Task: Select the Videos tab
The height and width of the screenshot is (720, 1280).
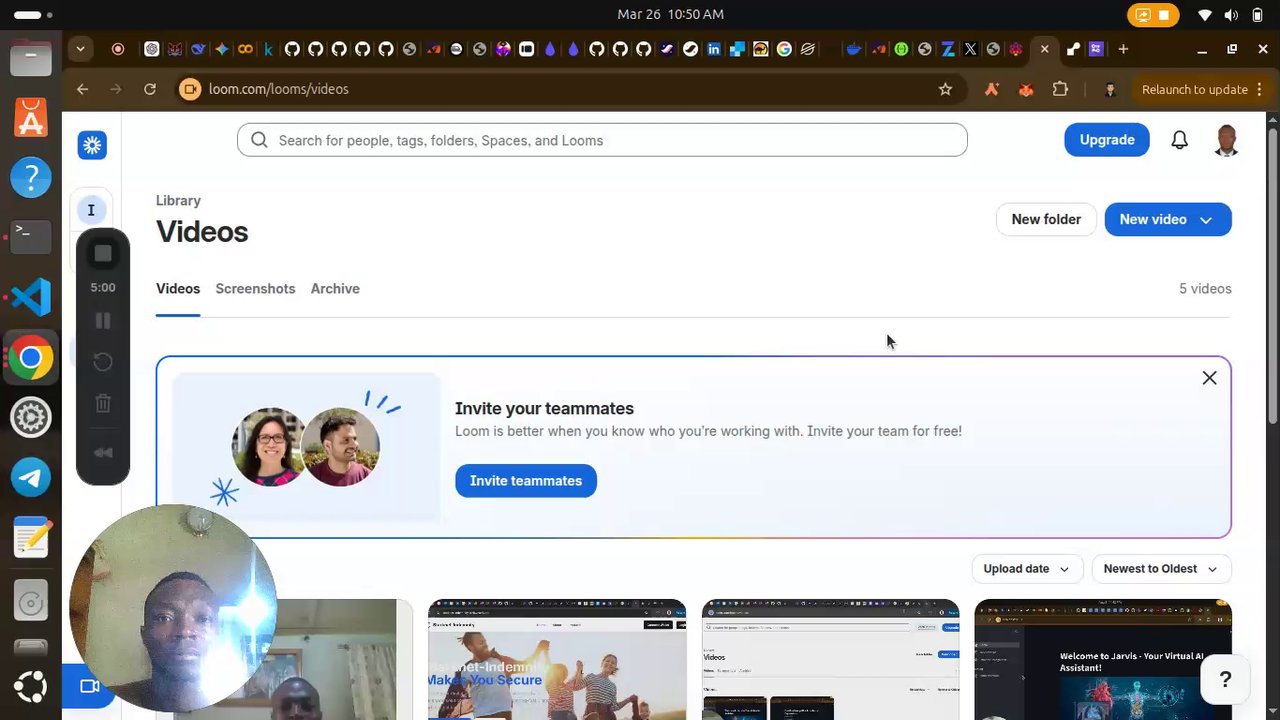Action: pos(178,289)
